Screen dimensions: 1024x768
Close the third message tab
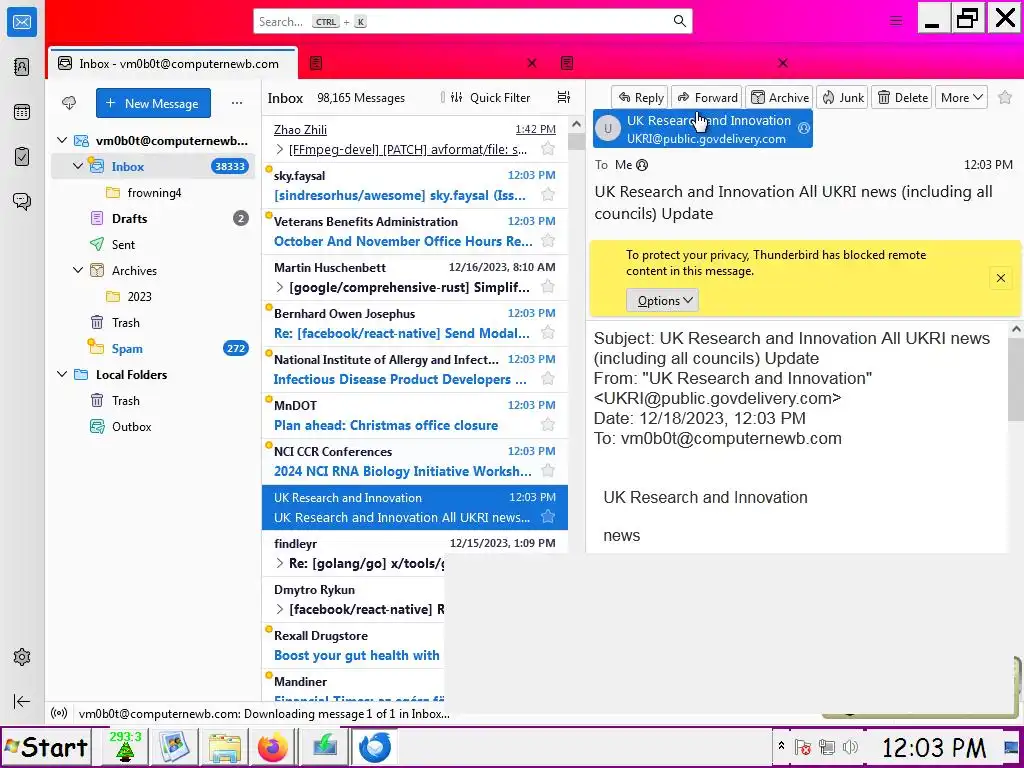tap(782, 63)
